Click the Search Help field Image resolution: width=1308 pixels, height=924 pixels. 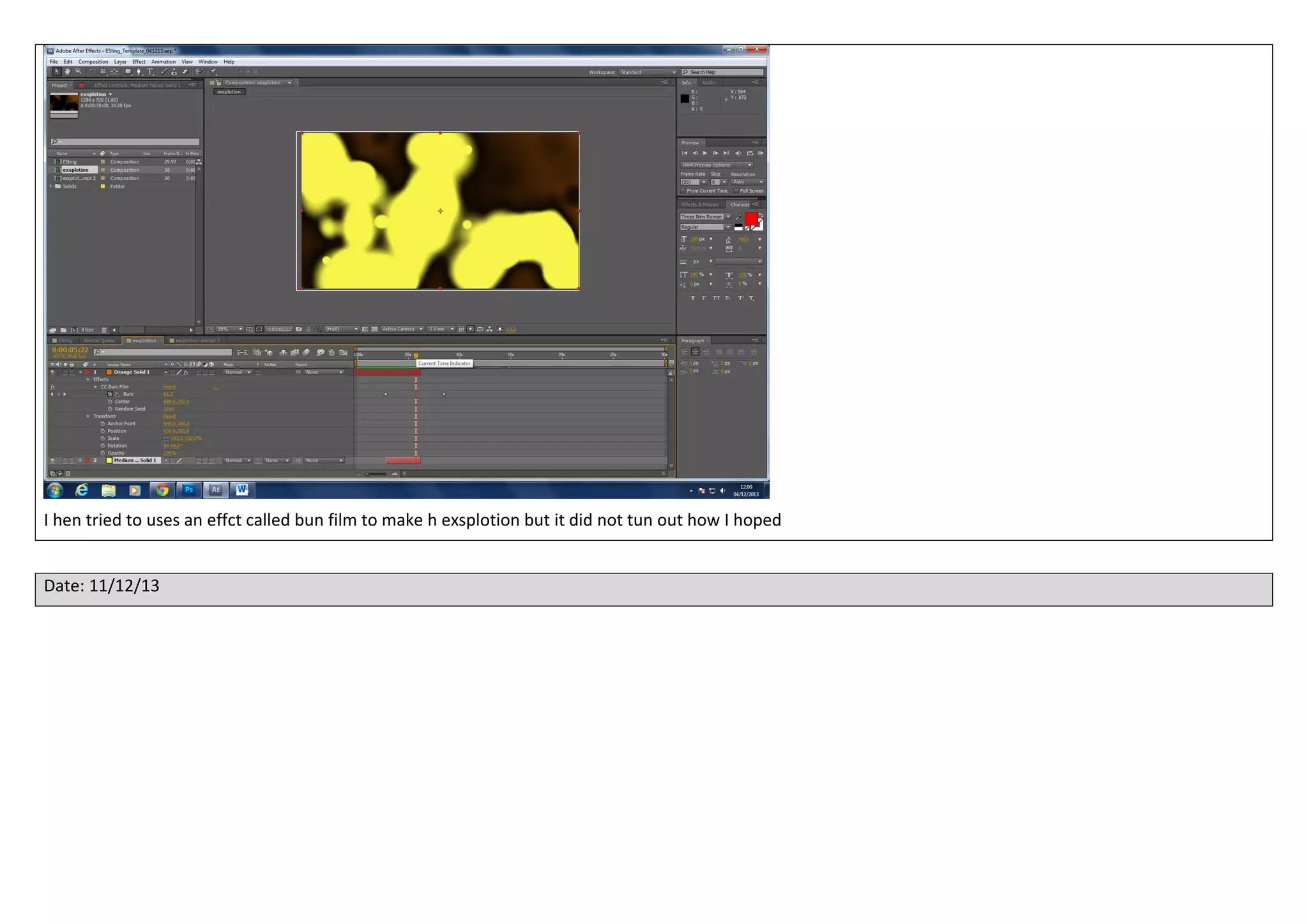point(723,72)
